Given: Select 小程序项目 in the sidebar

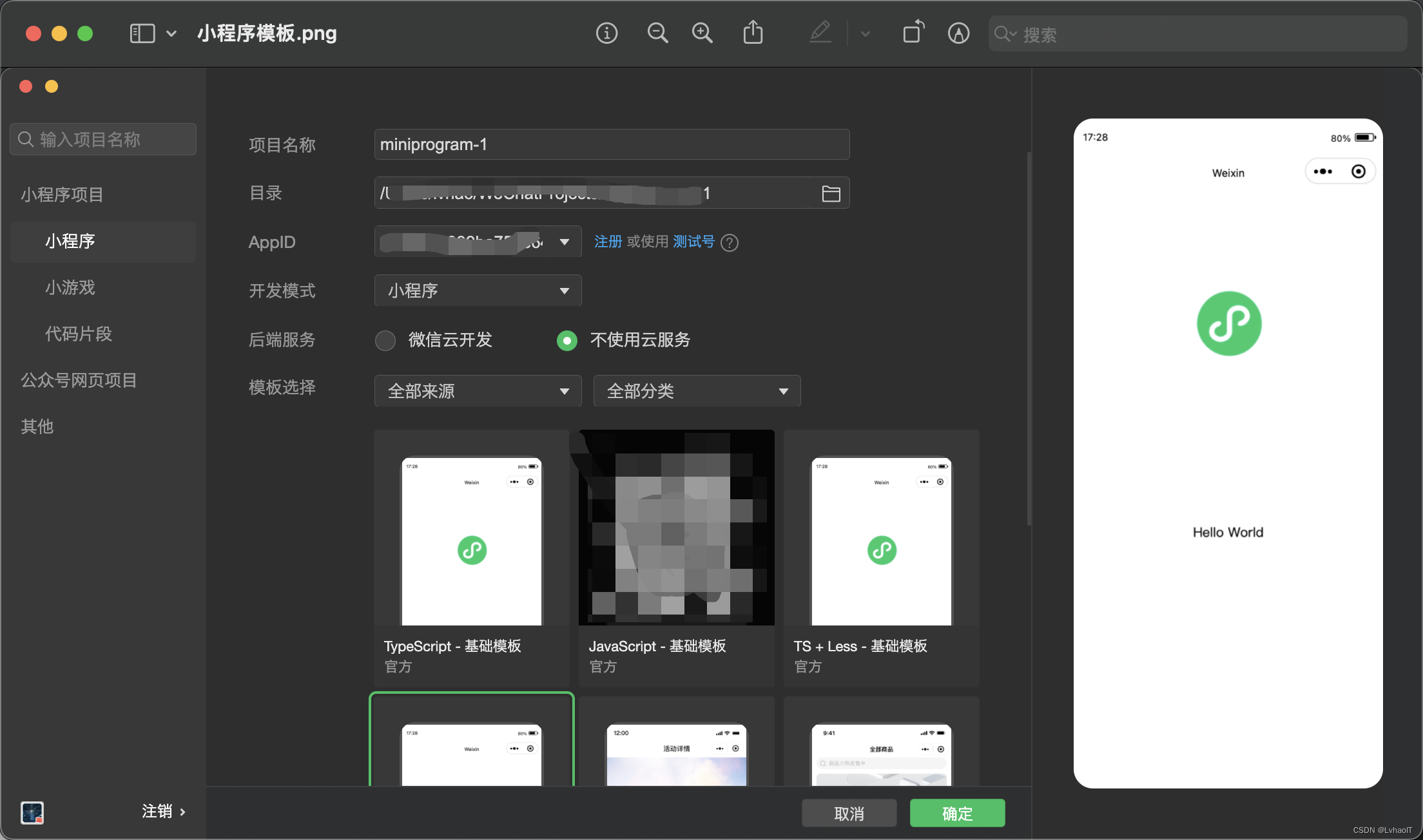Looking at the screenshot, I should click(62, 195).
